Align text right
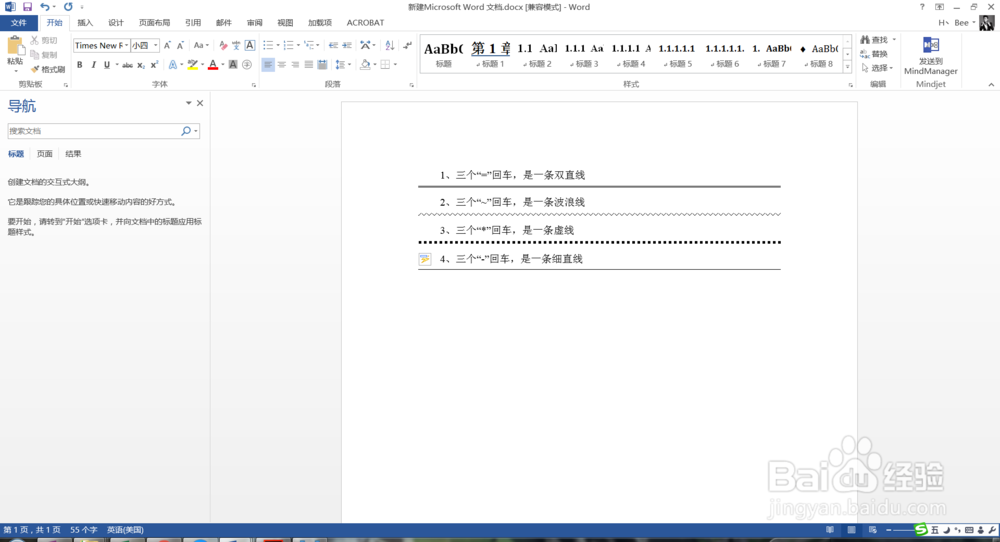Image resolution: width=1000 pixels, height=542 pixels. [295, 64]
